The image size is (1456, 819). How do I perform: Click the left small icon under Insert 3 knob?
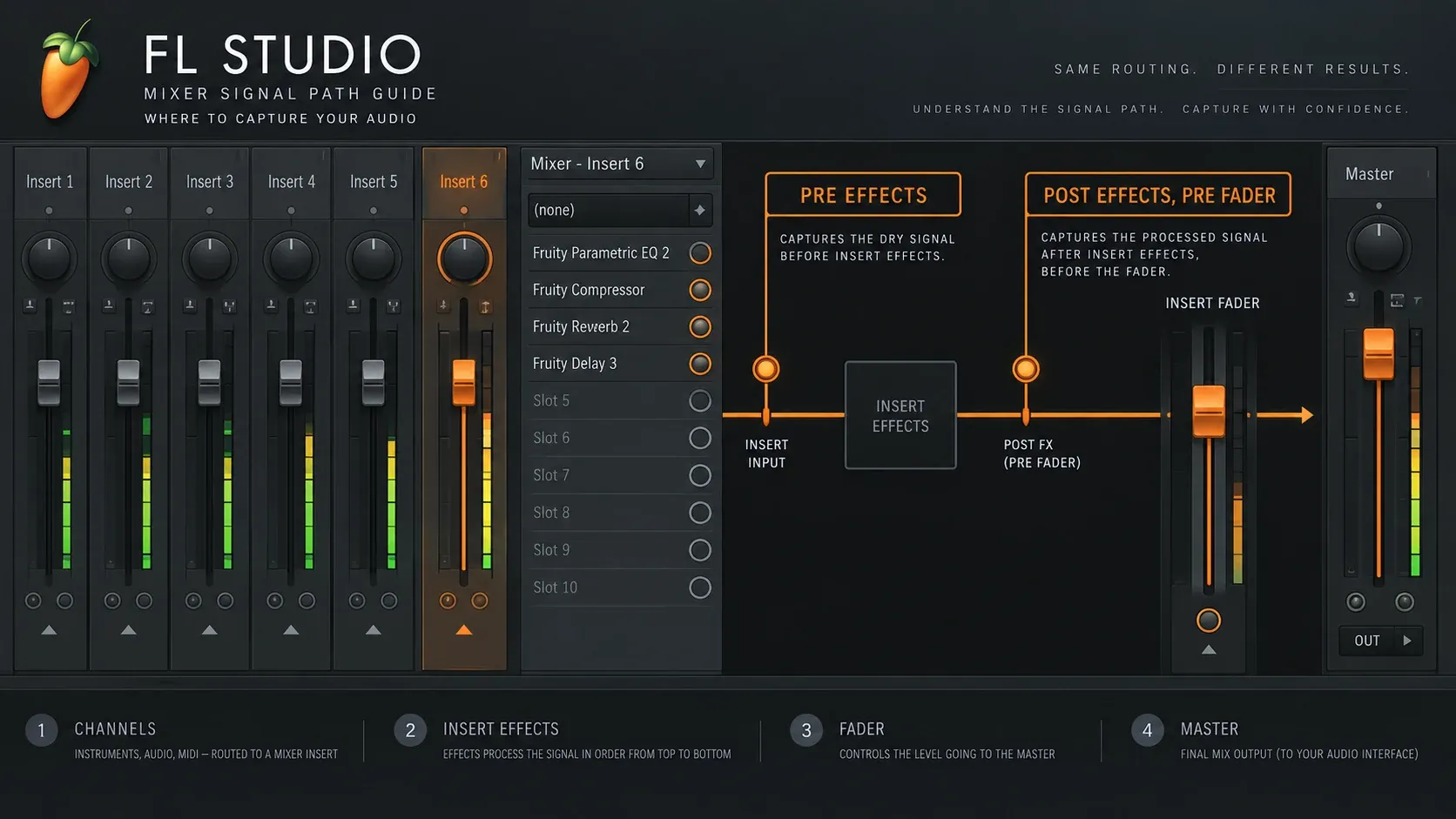(x=190, y=305)
